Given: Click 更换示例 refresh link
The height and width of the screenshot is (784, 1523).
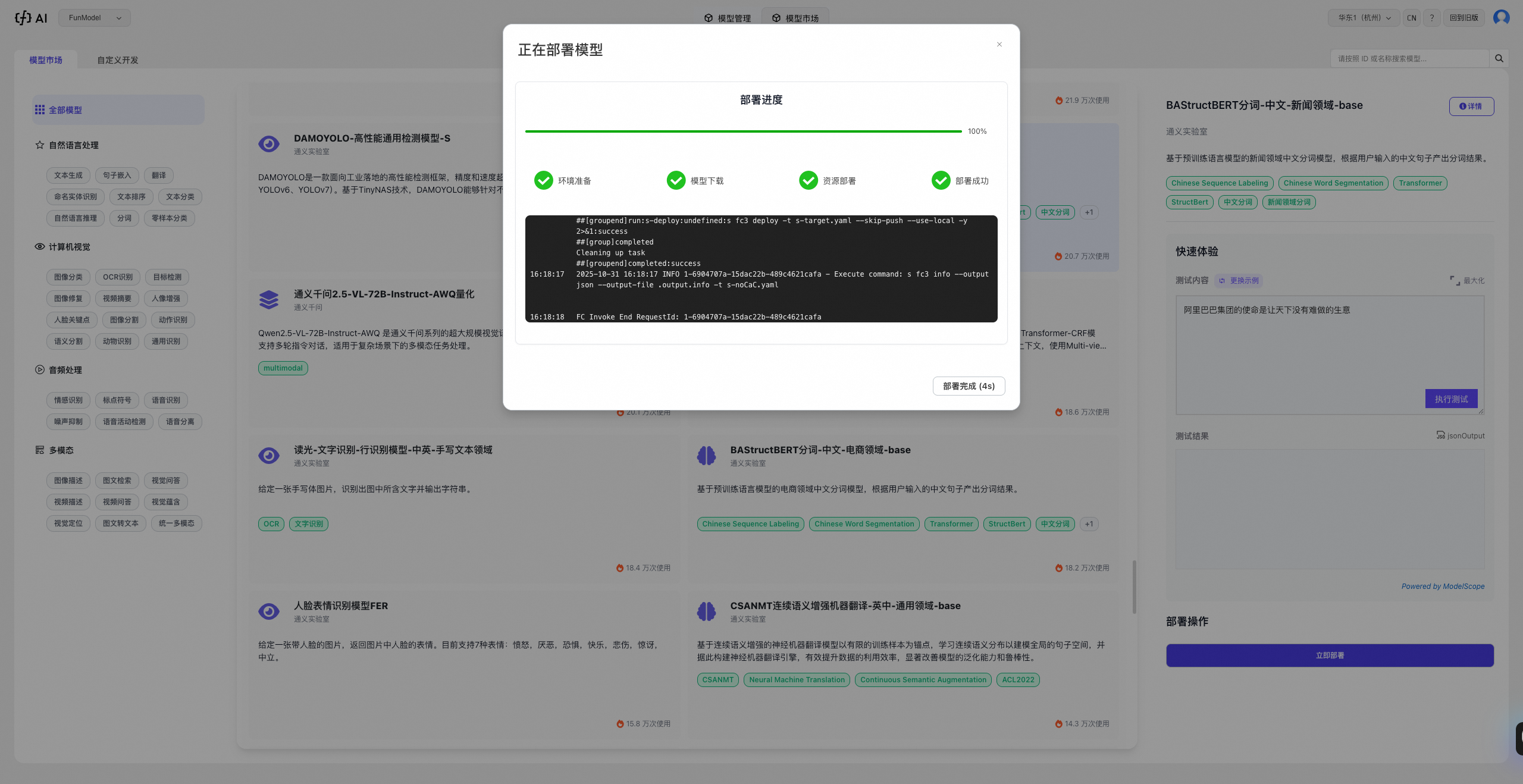Looking at the screenshot, I should [1239, 281].
